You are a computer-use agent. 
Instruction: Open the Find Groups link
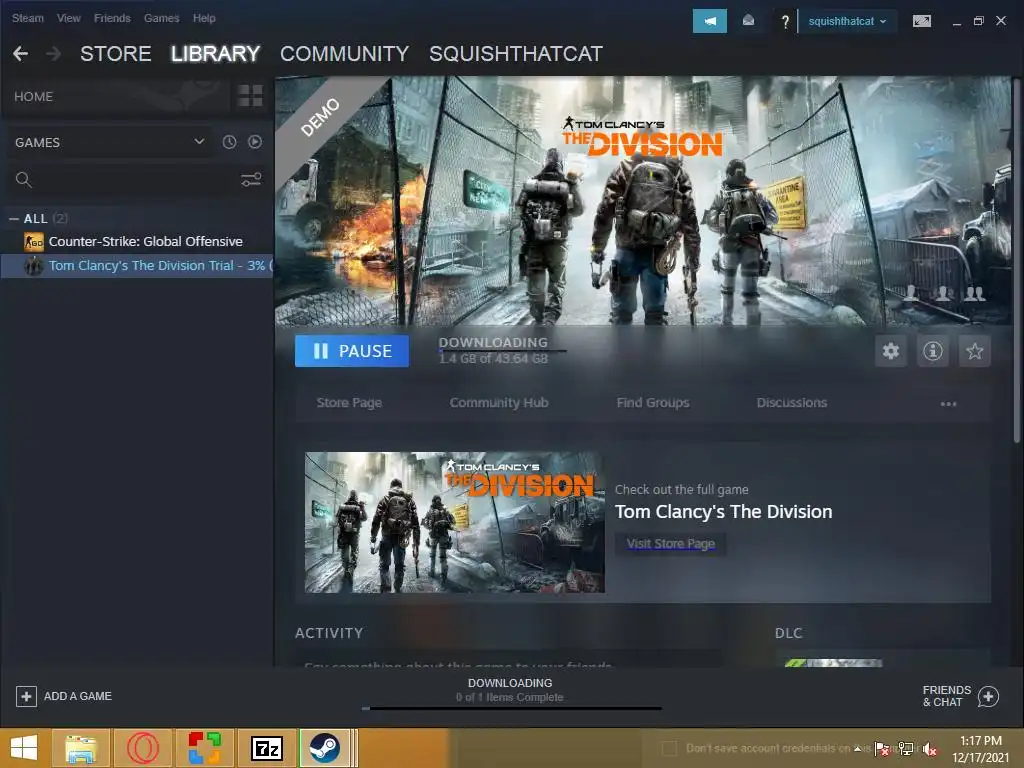coord(653,403)
